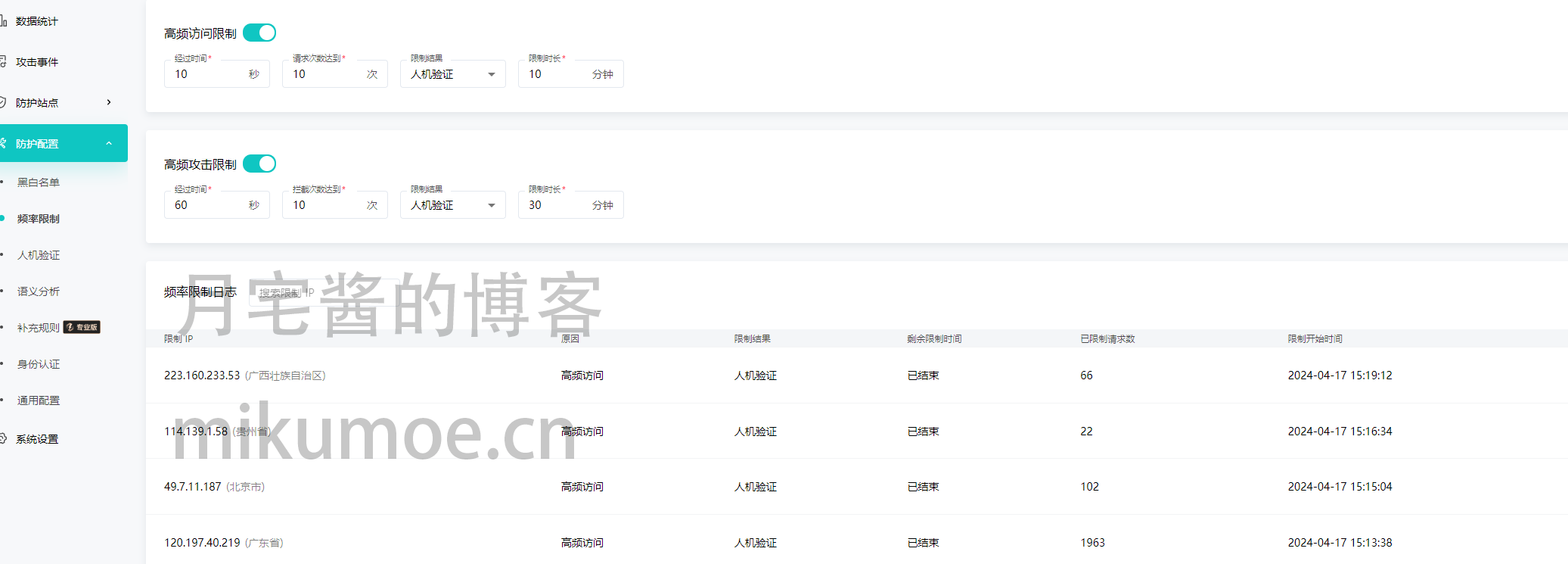Click timestamp 2024-04-17 15:19:12
1568x564 pixels.
(1340, 375)
